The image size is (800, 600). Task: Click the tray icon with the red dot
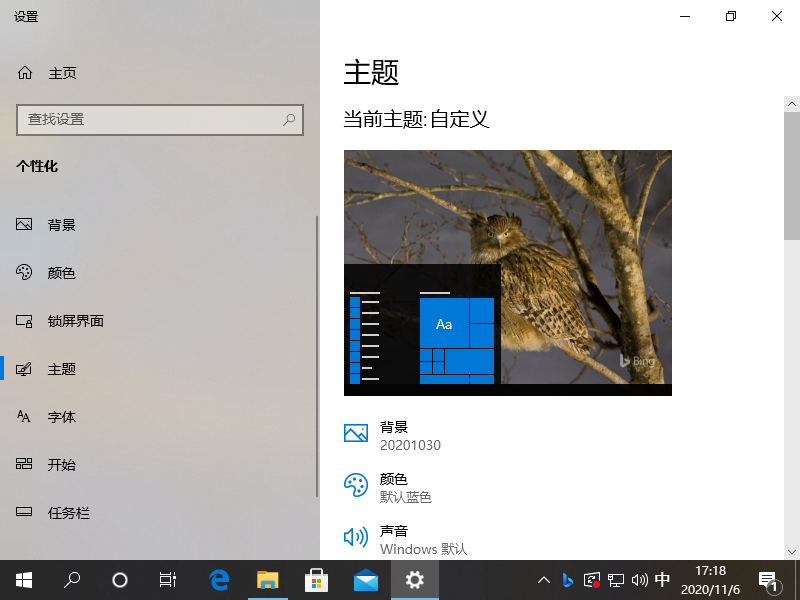(x=591, y=580)
